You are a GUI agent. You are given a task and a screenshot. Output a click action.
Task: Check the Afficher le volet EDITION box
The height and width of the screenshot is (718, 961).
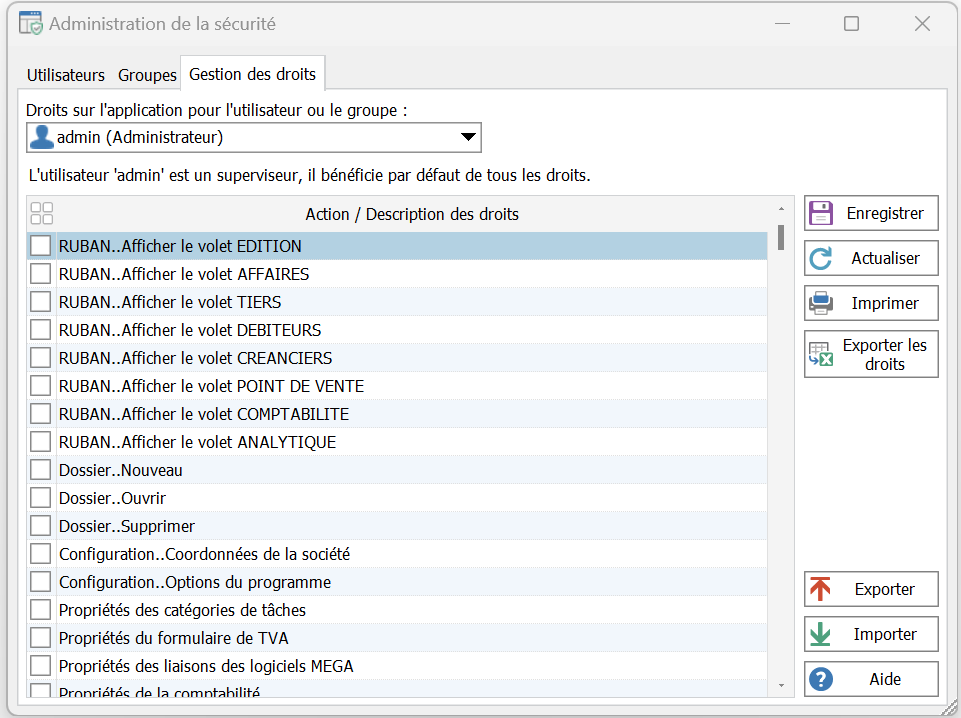40,246
